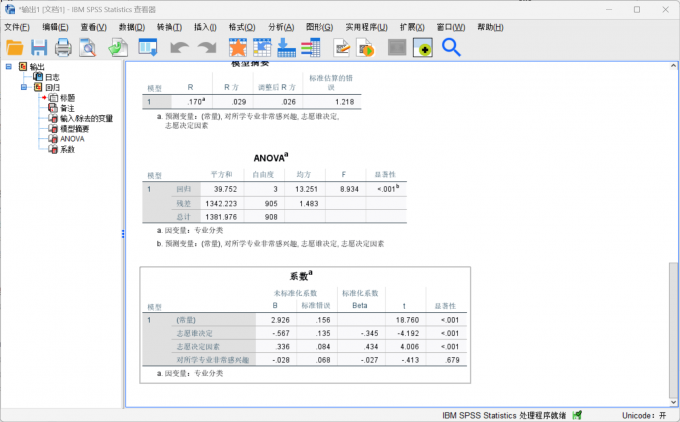680x422 pixels.
Task: Redo the last action
Action: click(x=207, y=47)
